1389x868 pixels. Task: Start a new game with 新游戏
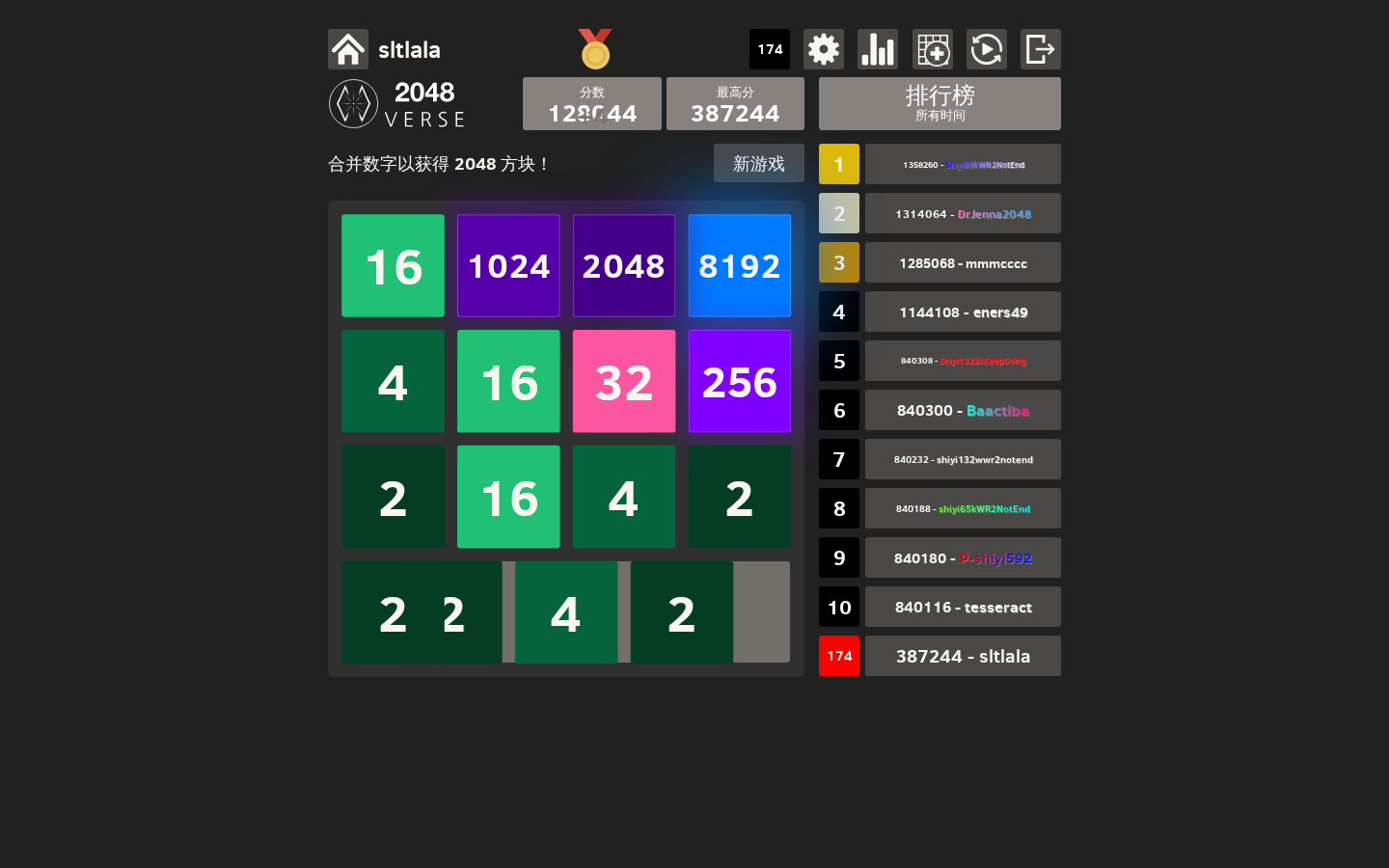pos(759,164)
